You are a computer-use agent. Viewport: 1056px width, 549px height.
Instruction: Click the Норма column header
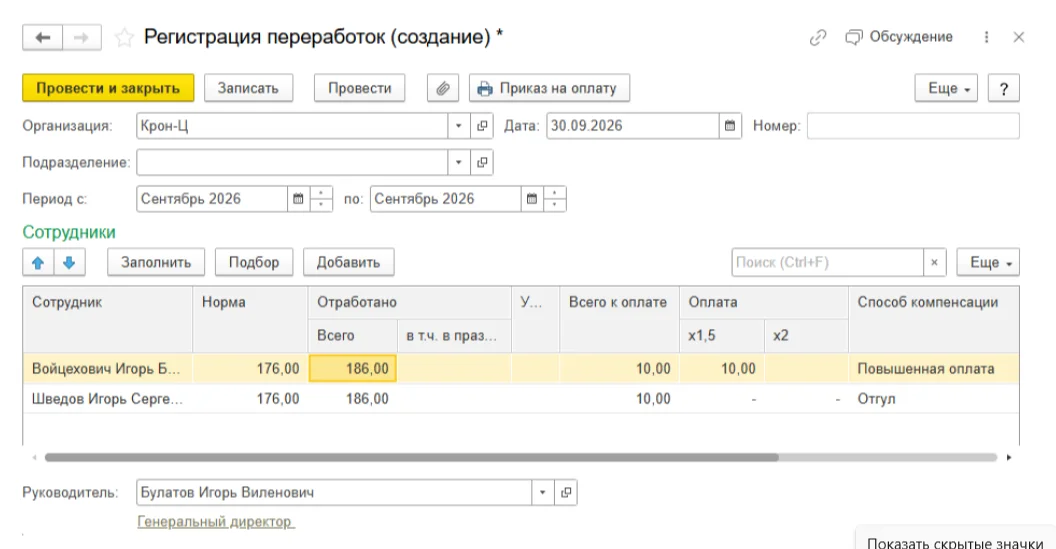[x=251, y=319]
